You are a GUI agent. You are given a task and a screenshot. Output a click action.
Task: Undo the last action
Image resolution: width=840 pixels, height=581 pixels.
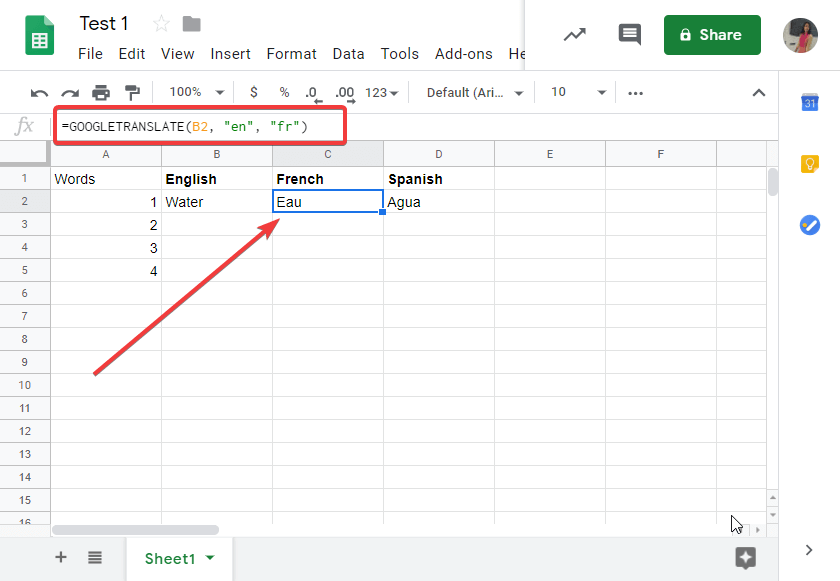click(x=39, y=93)
